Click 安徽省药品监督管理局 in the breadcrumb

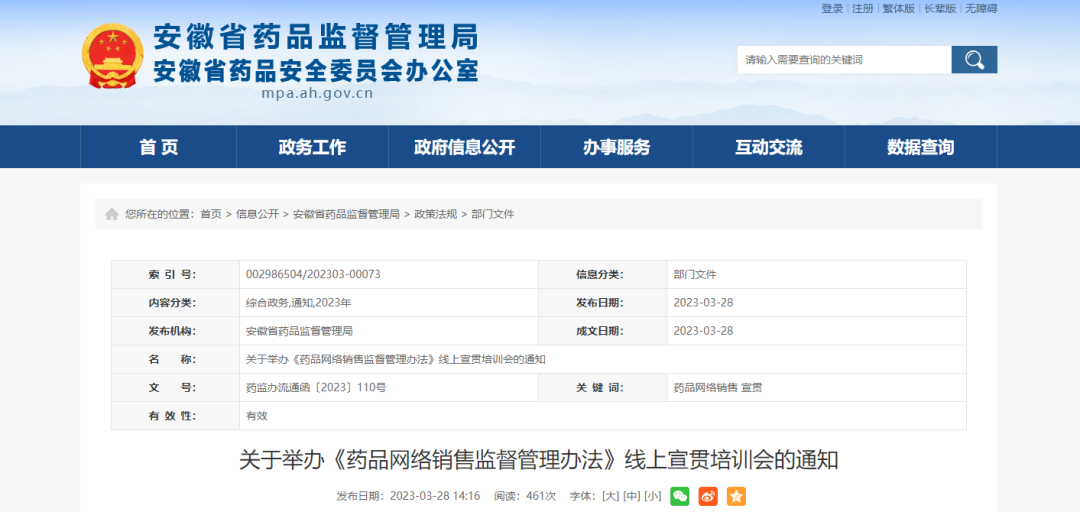[346, 214]
